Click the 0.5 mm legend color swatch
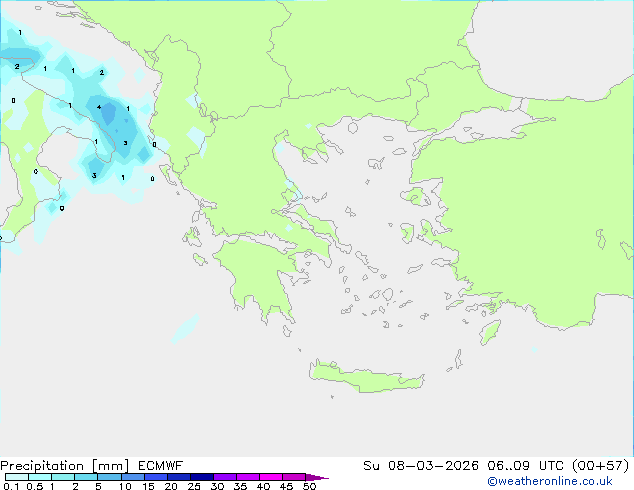634x490 pixels. point(40,477)
